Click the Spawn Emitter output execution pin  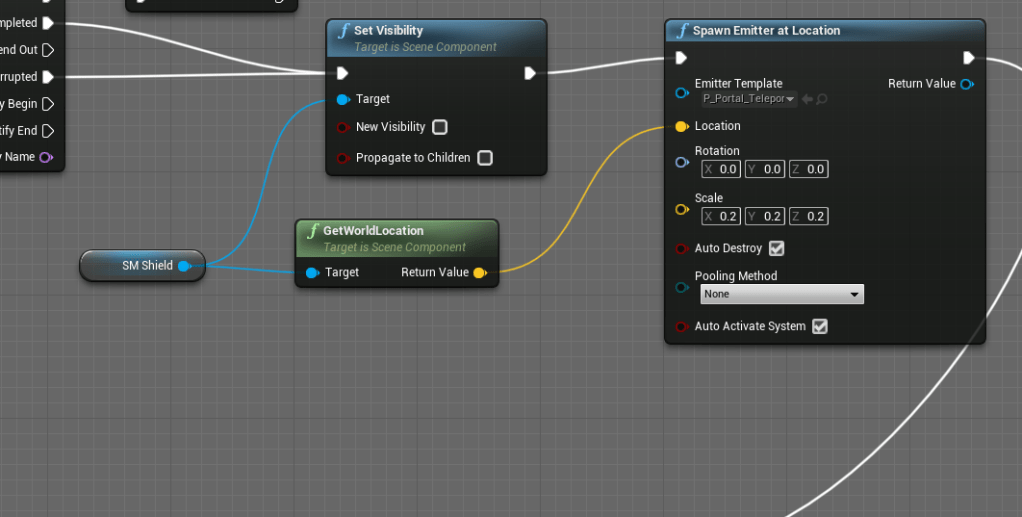(968, 58)
